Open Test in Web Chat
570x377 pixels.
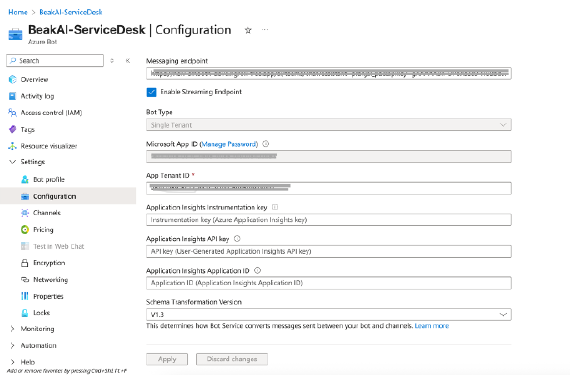point(59,246)
